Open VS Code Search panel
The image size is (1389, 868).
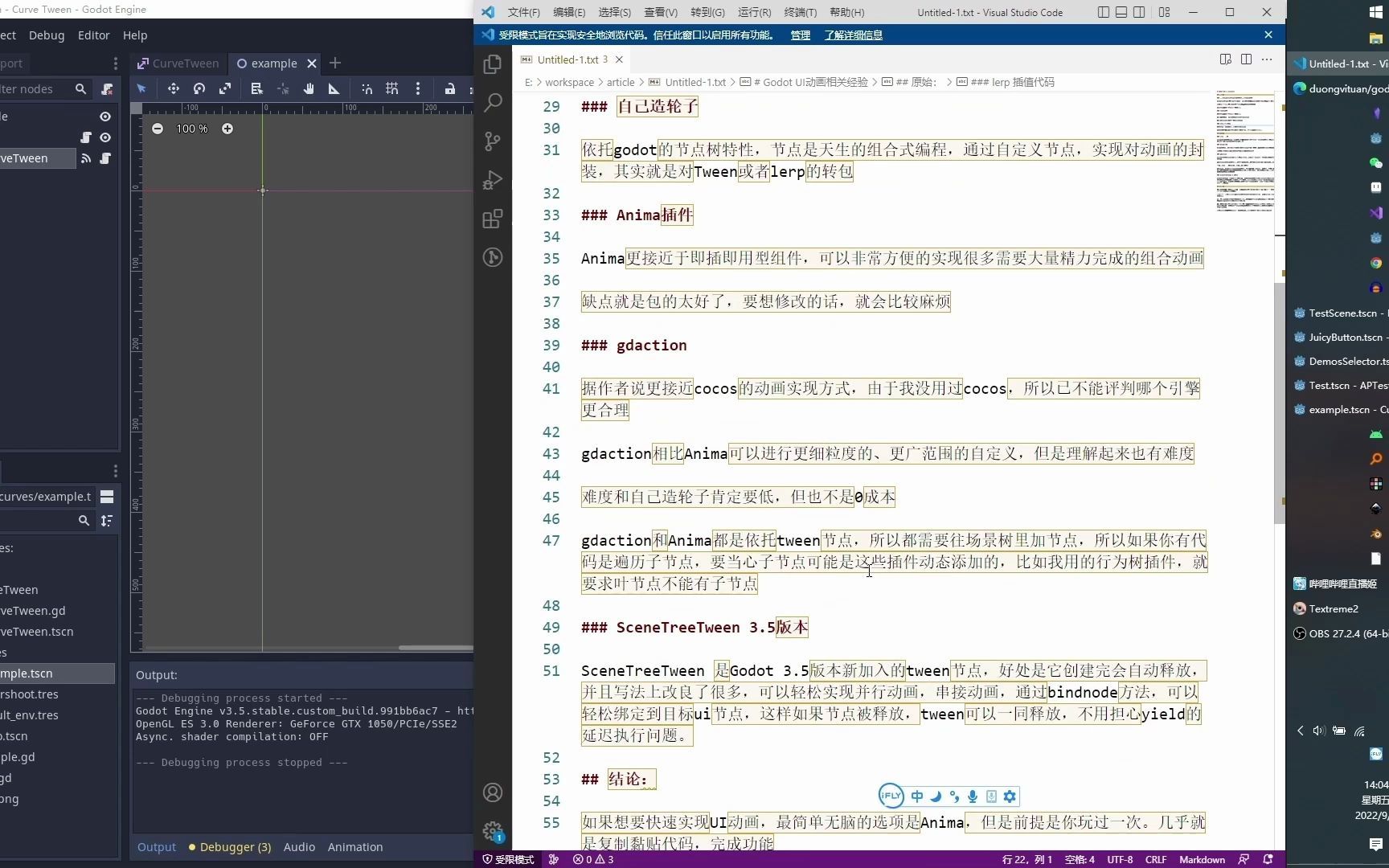[x=493, y=103]
